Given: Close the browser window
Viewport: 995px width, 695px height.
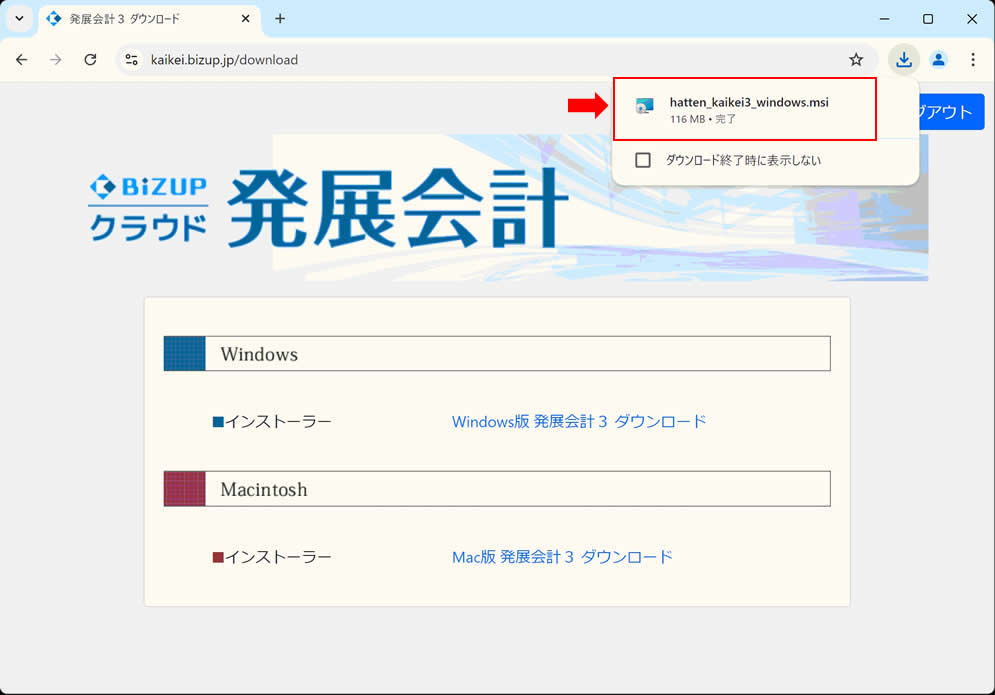Looking at the screenshot, I should [x=972, y=19].
